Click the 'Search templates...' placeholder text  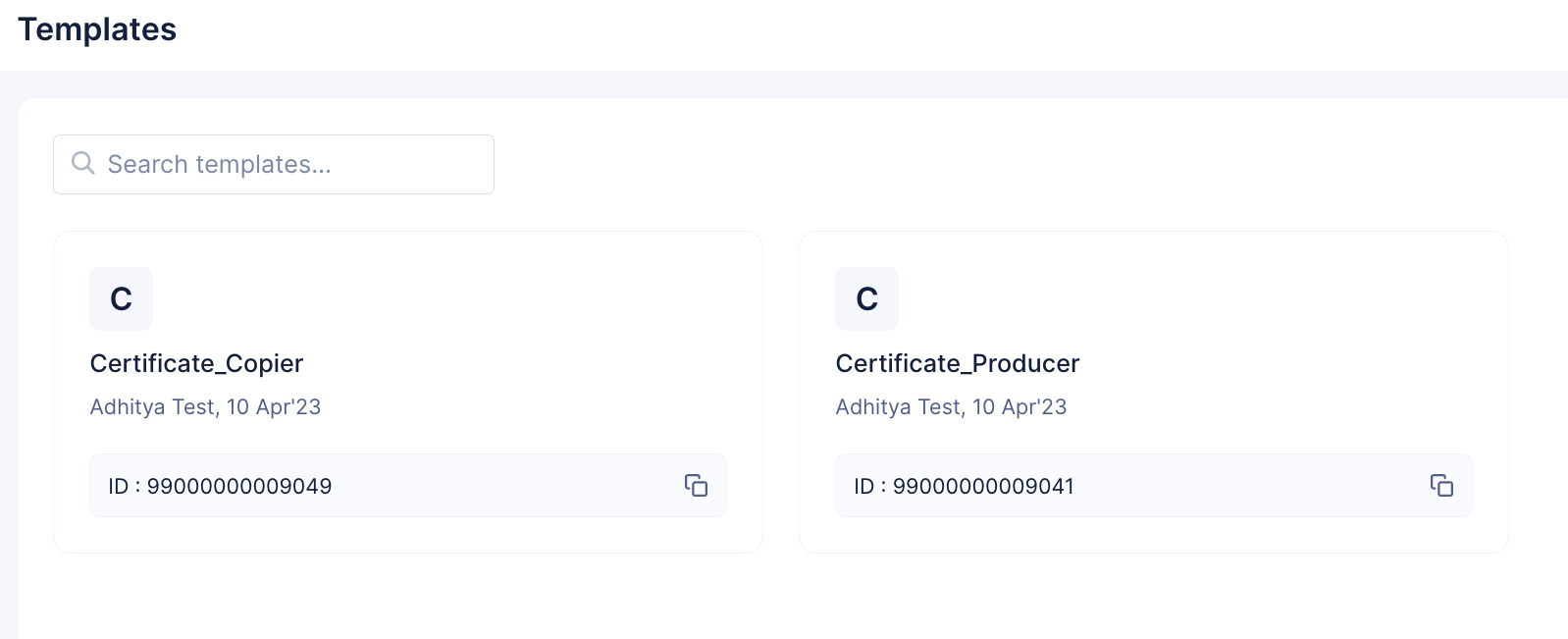(x=219, y=164)
